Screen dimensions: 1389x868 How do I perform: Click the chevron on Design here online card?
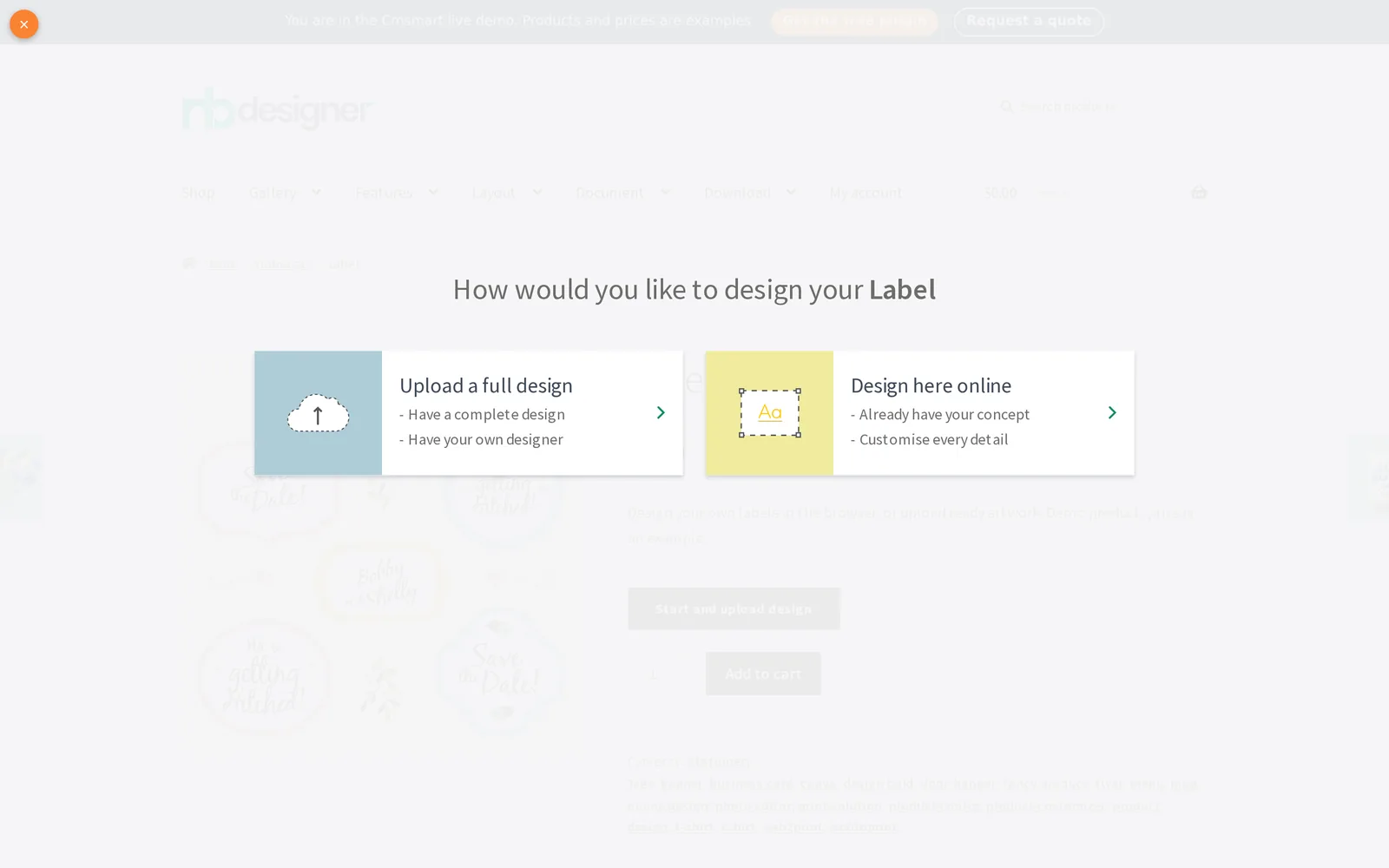click(1112, 412)
